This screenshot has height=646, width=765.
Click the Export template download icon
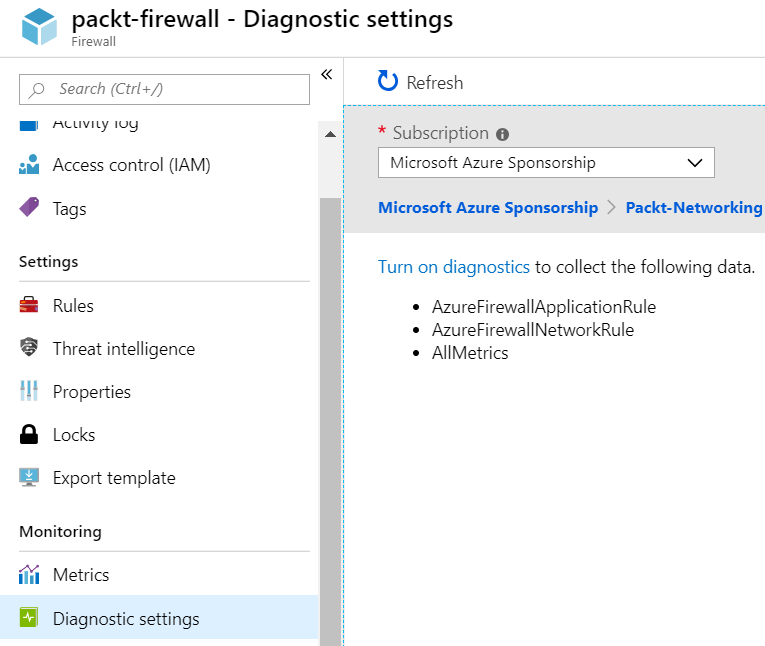point(30,478)
